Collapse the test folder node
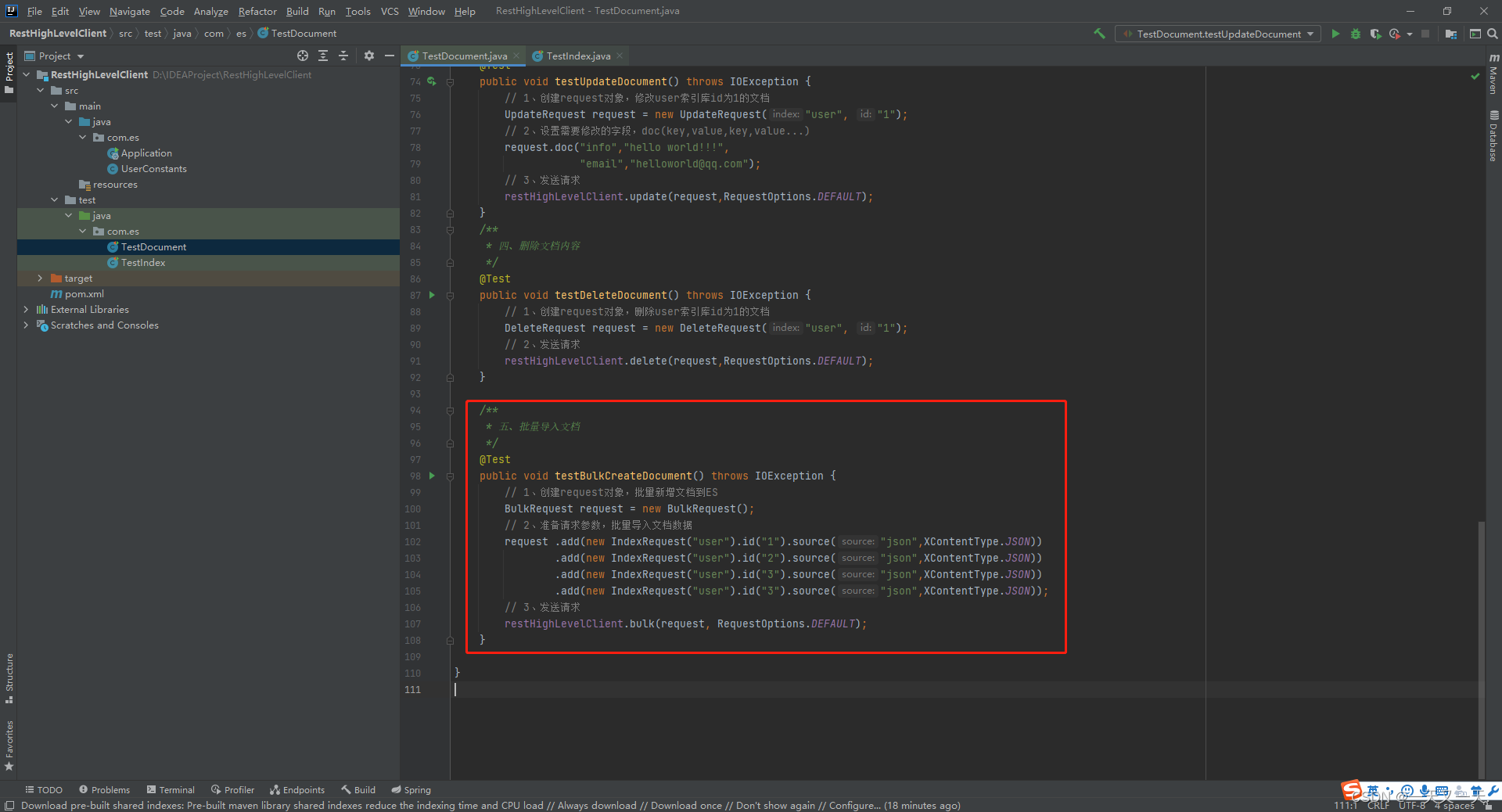This screenshot has height=812, width=1502. [55, 200]
